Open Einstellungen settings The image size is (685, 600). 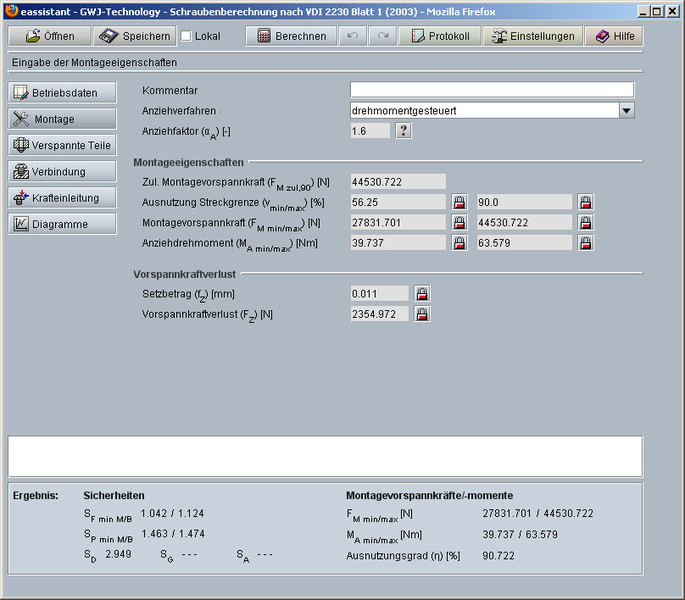[532, 36]
